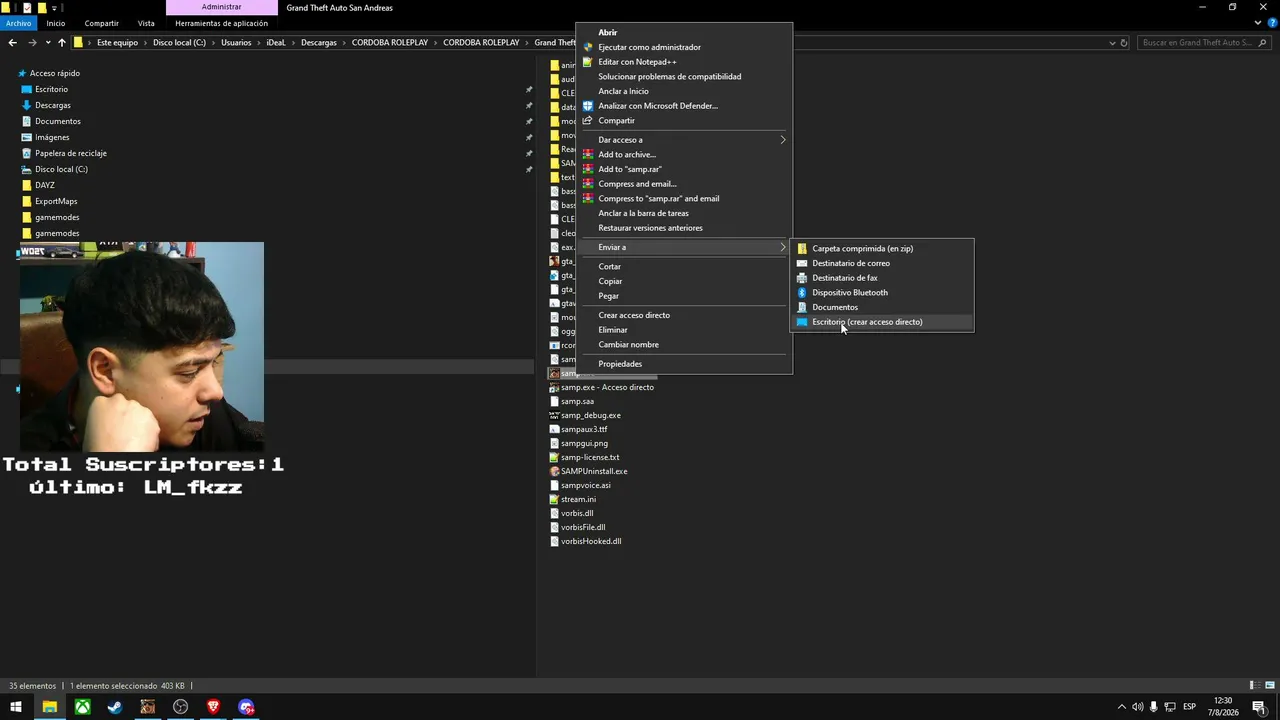Image resolution: width=1280 pixels, height=720 pixels.
Task: Go back with the back arrow
Action: point(12,43)
